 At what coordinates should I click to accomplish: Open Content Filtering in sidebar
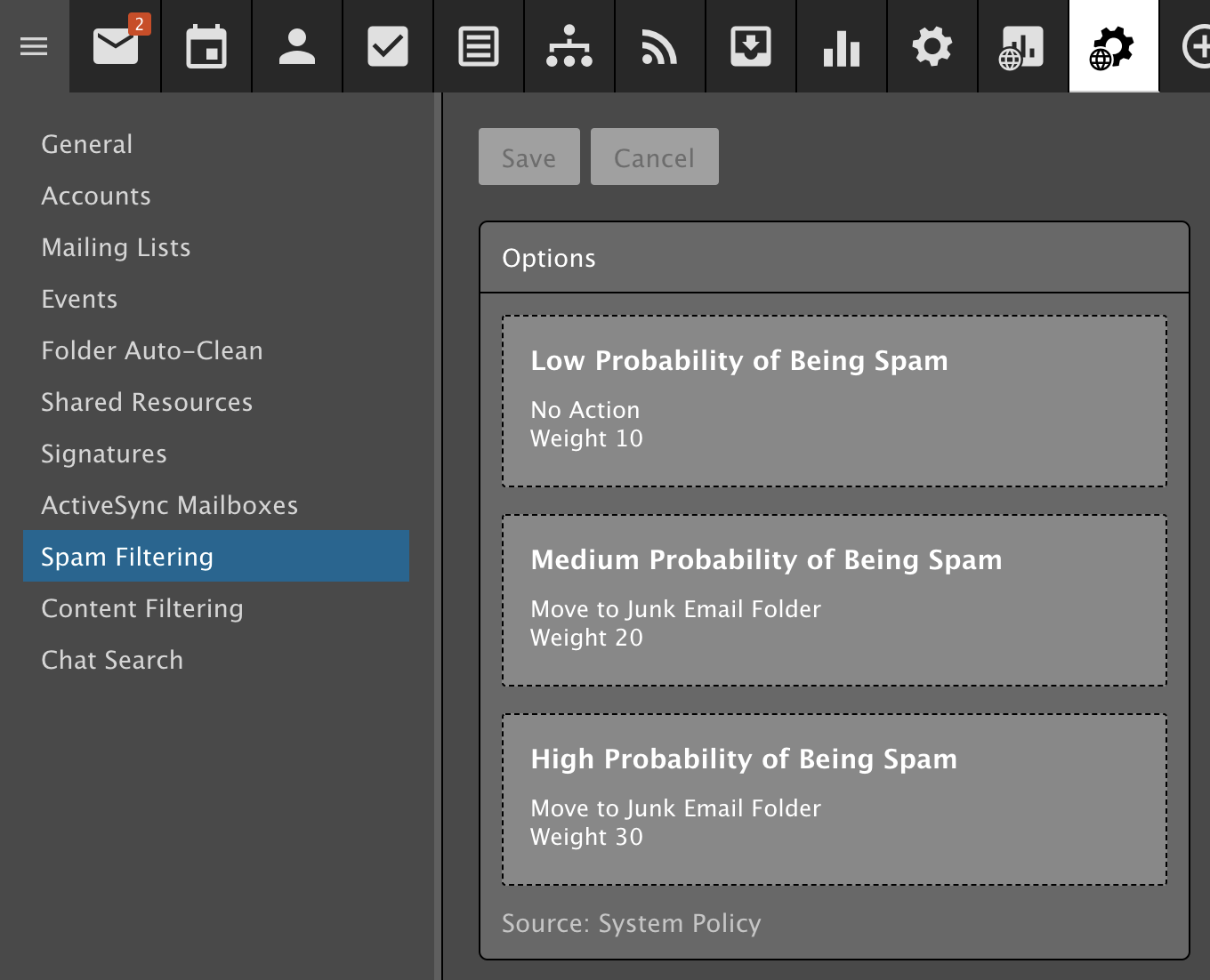[x=142, y=608]
